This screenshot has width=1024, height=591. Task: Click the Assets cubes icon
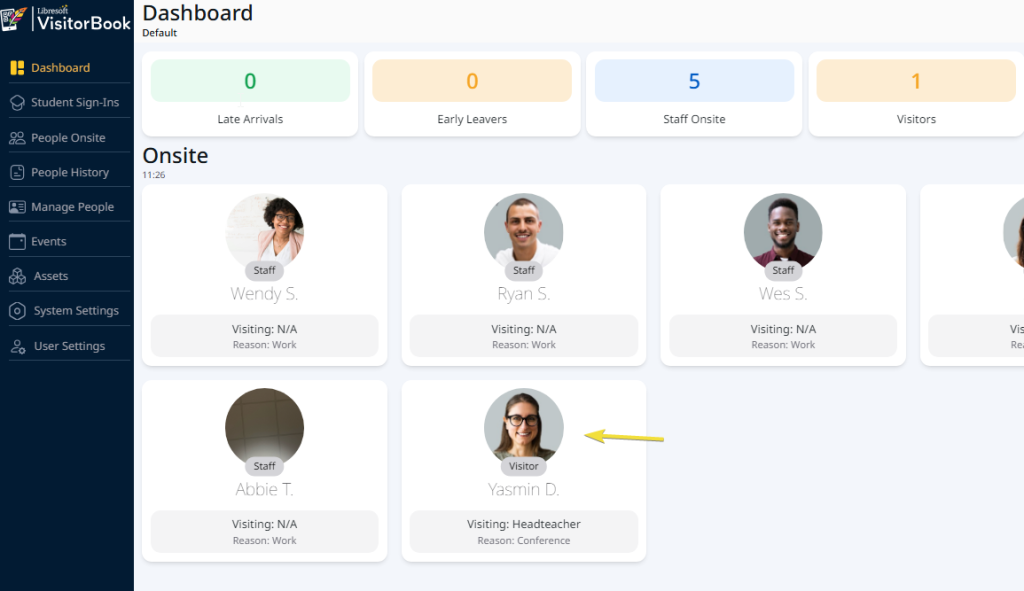[x=16, y=276]
